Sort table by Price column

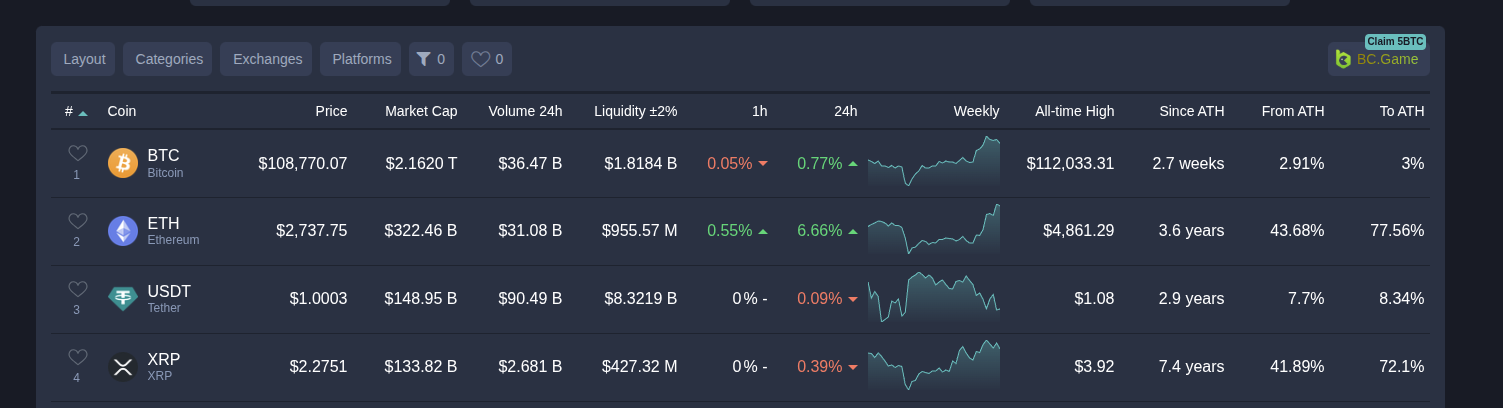[331, 111]
